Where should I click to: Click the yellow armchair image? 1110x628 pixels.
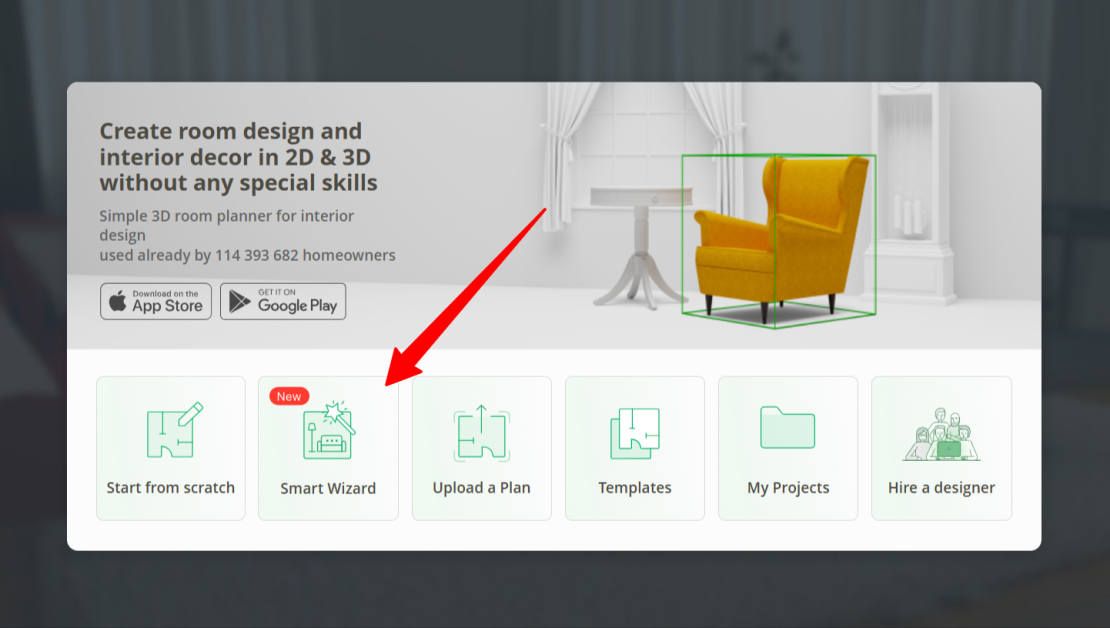pos(782,239)
